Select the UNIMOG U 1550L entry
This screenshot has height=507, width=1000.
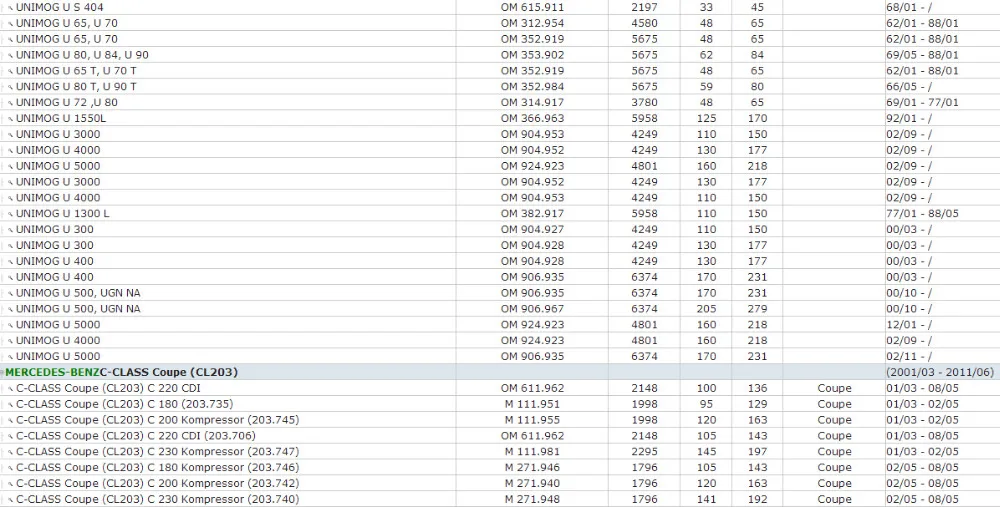(x=61, y=119)
